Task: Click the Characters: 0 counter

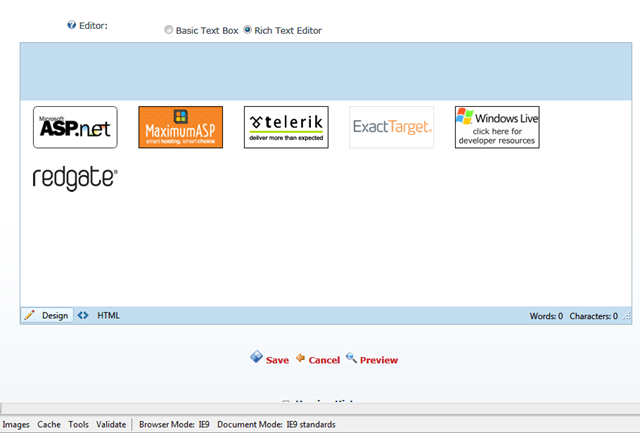Action: 593,316
